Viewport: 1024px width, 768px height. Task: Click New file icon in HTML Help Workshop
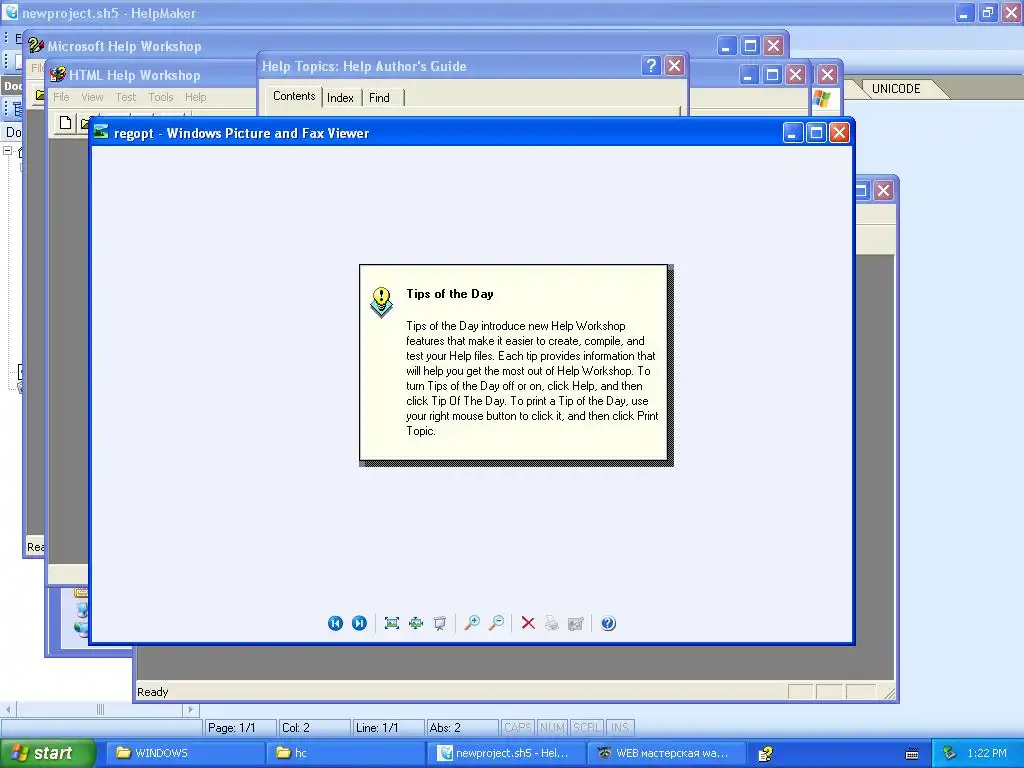(65, 123)
